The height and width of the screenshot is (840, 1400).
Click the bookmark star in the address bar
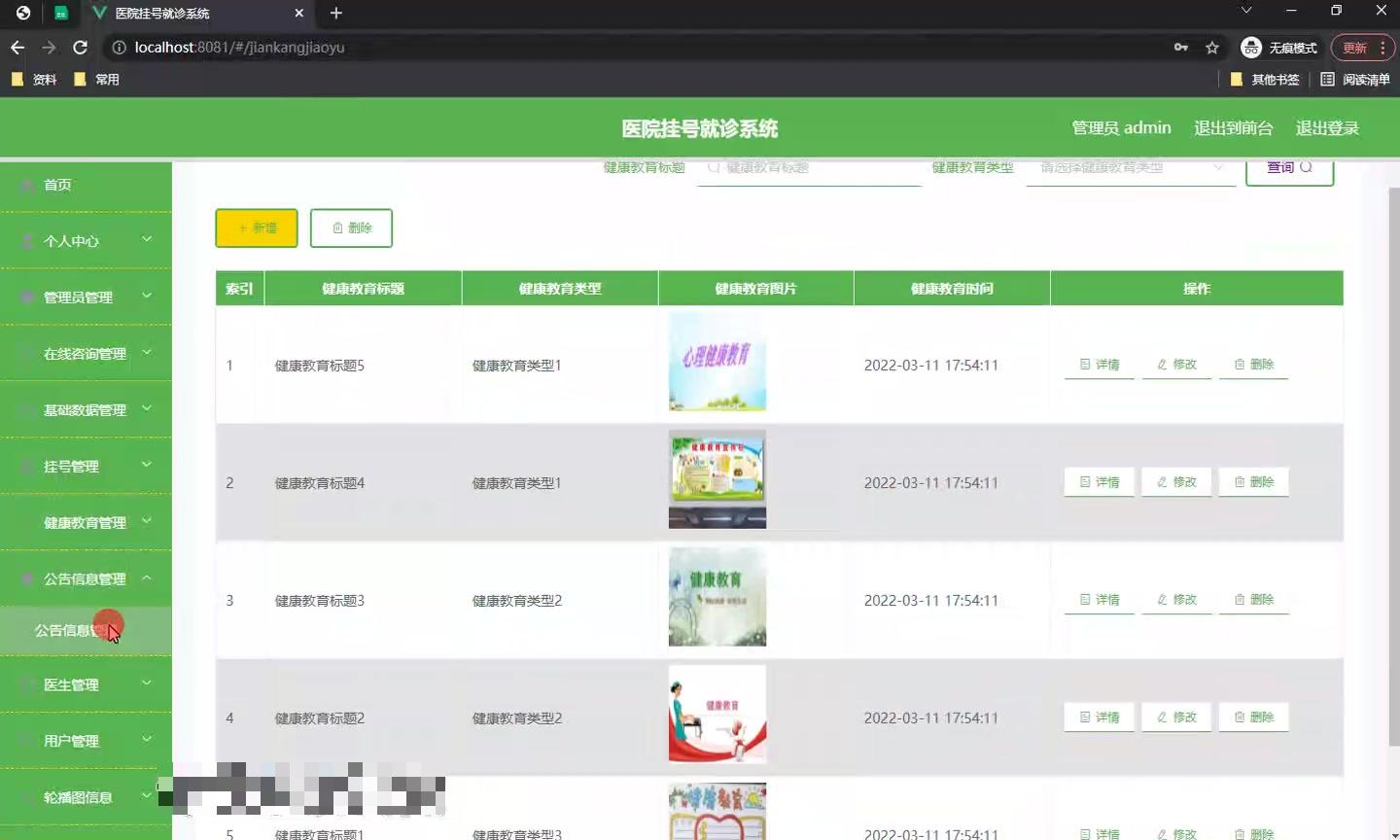click(1211, 47)
